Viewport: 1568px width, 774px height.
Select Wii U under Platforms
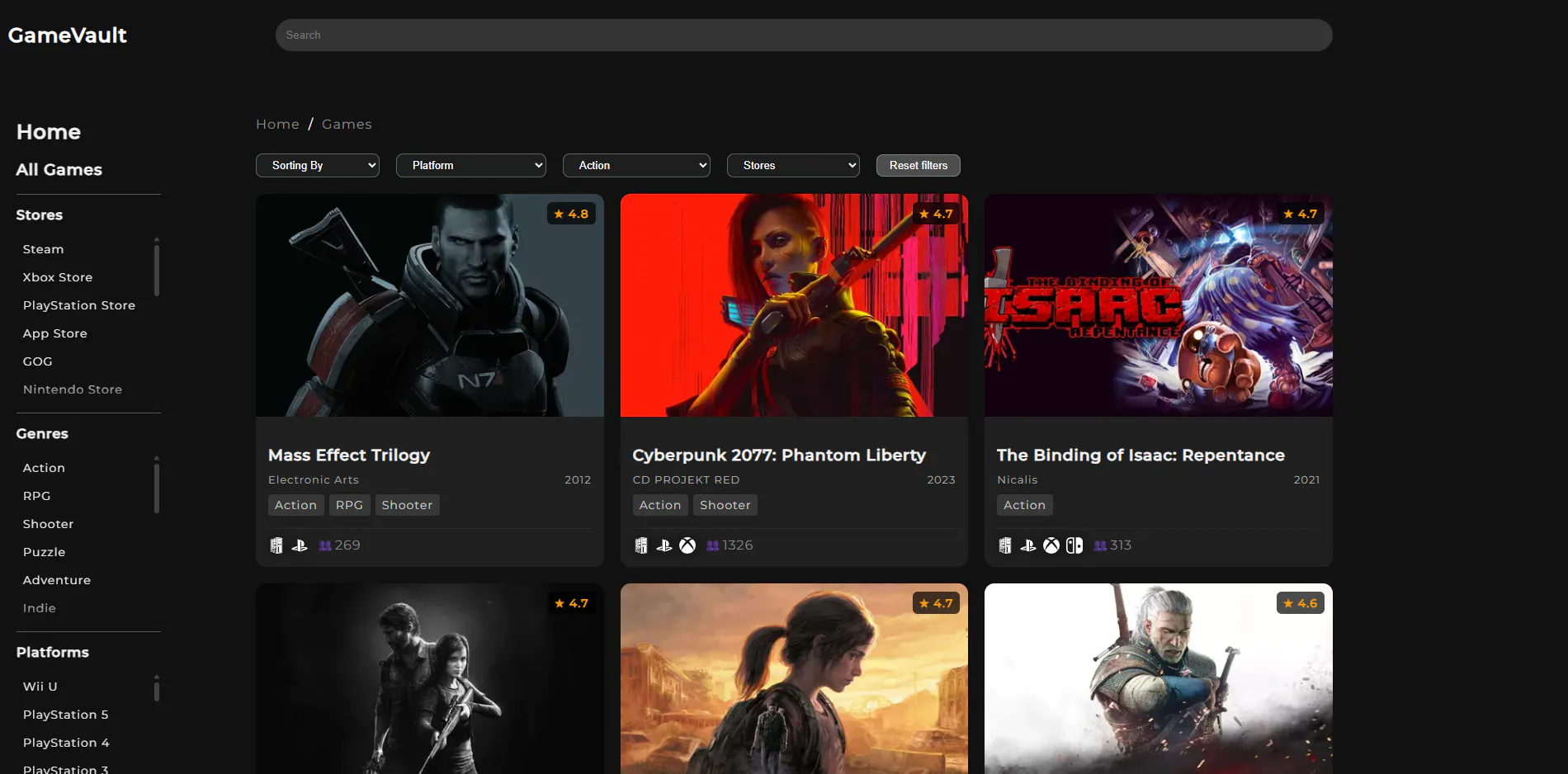click(x=40, y=687)
